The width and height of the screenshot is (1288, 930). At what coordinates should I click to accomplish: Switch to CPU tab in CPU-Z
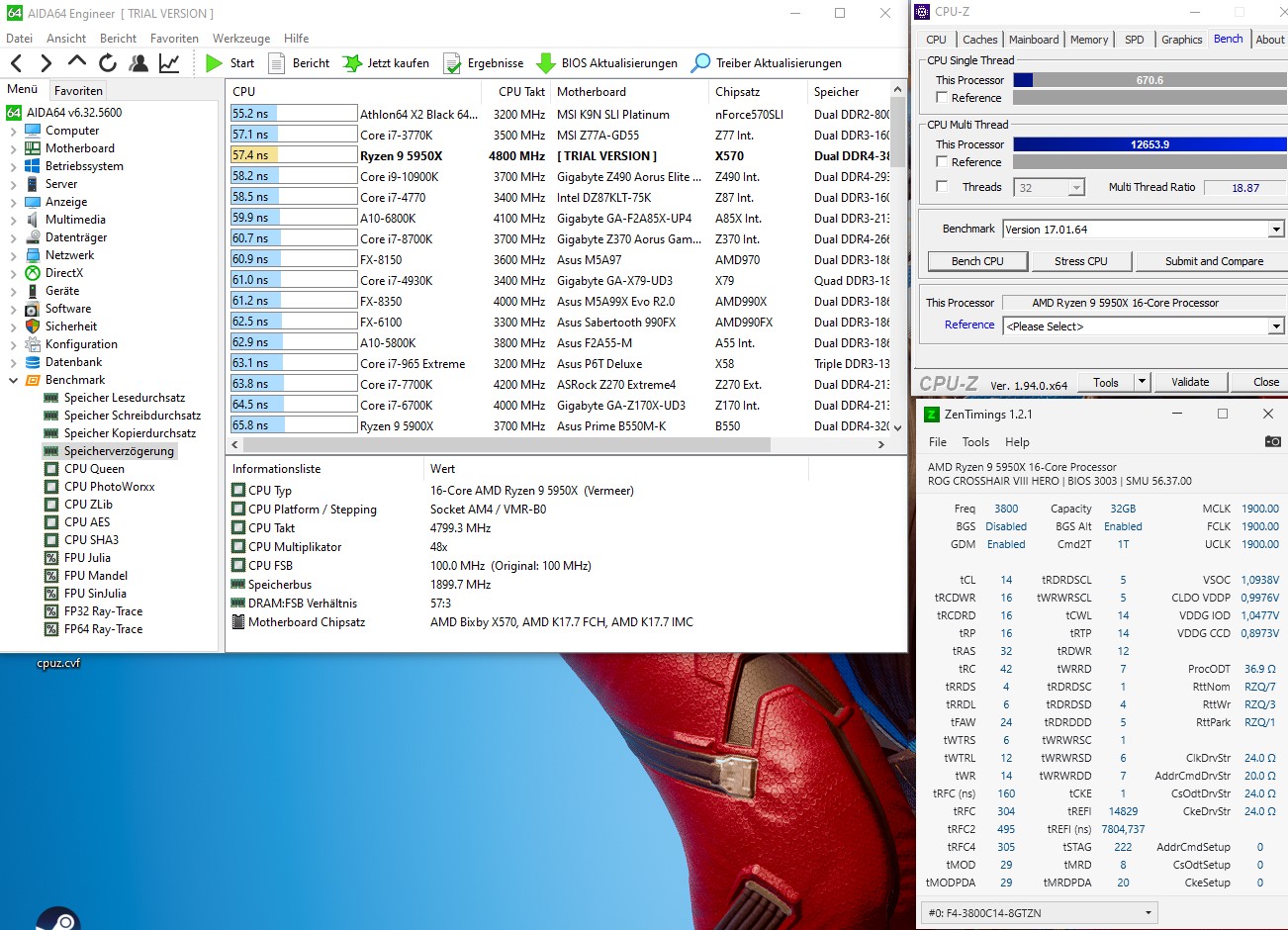coord(936,40)
